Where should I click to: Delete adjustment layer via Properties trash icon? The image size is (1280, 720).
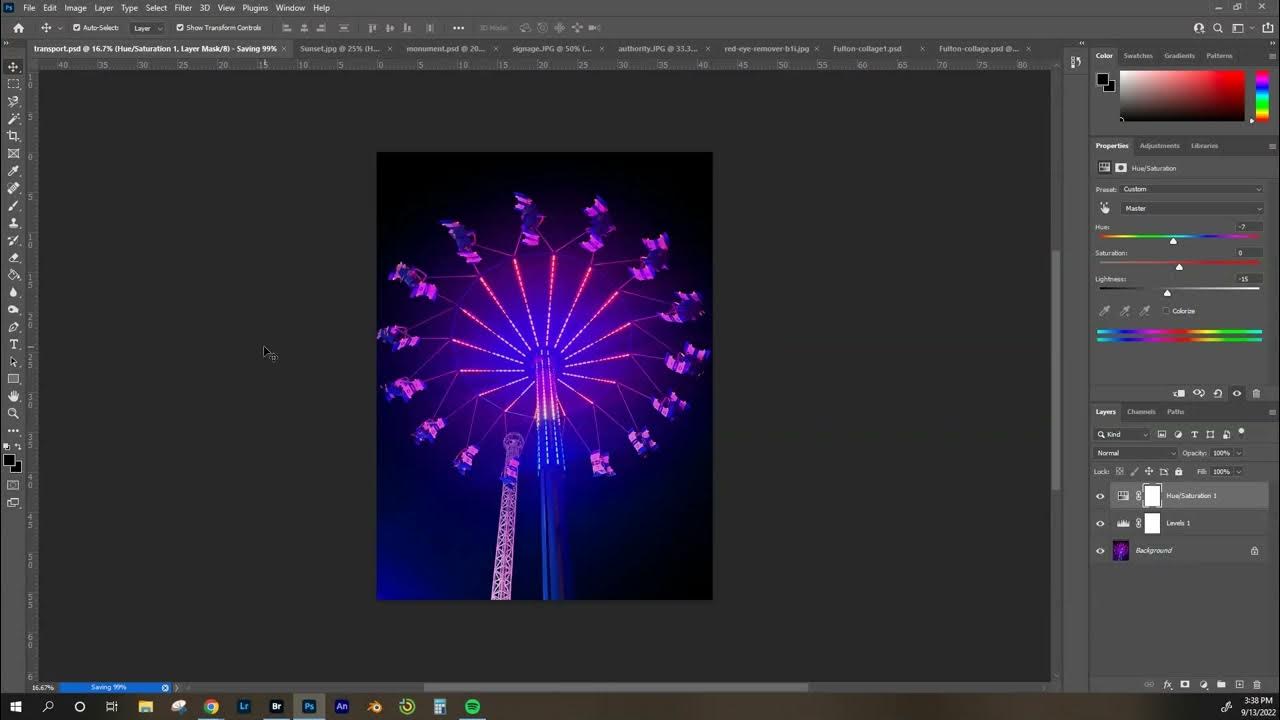point(1257,393)
